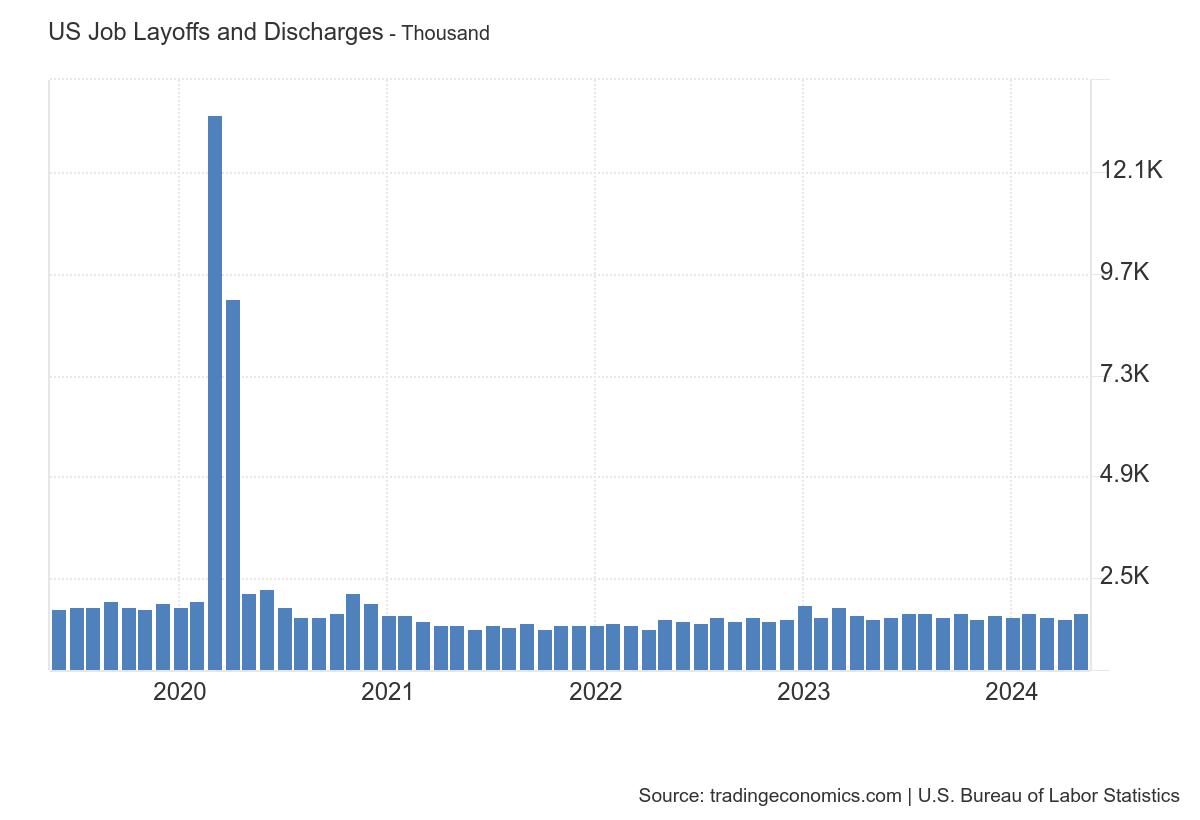Click the rightmost bar in the chart
The width and height of the screenshot is (1200, 820).
(1080, 641)
